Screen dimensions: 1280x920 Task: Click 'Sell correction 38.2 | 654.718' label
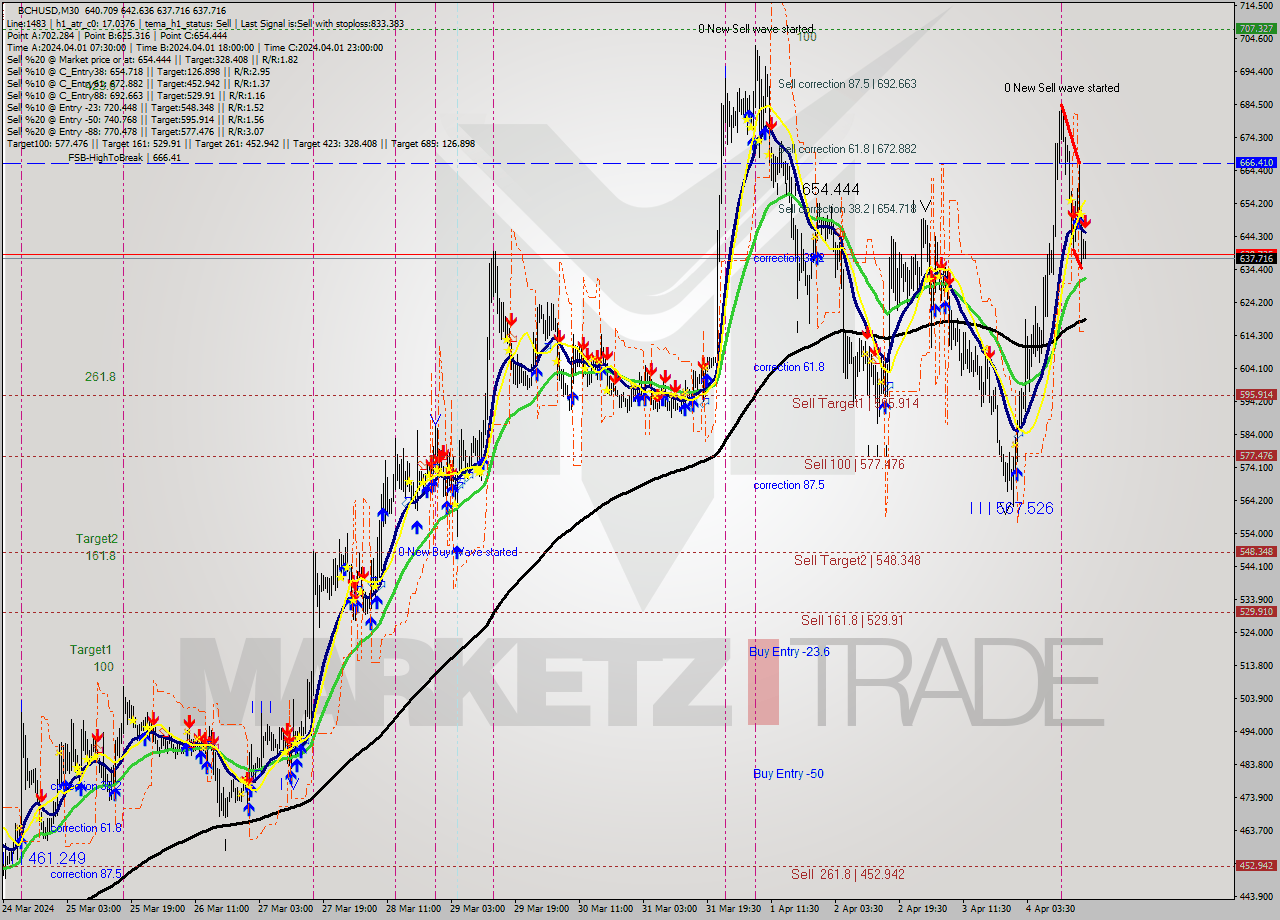coord(846,209)
